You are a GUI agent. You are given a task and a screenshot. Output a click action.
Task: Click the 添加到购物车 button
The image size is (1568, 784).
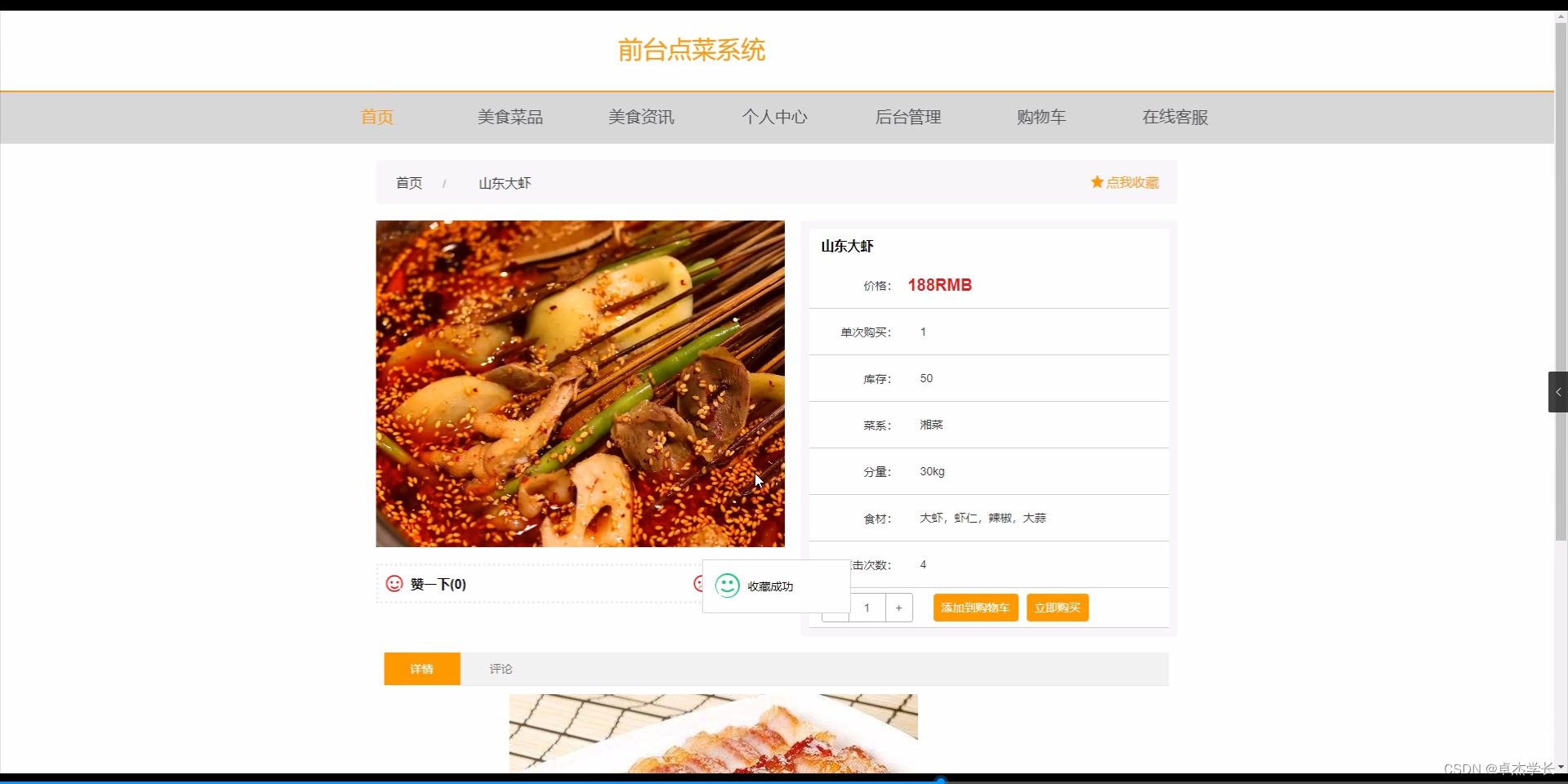point(976,608)
